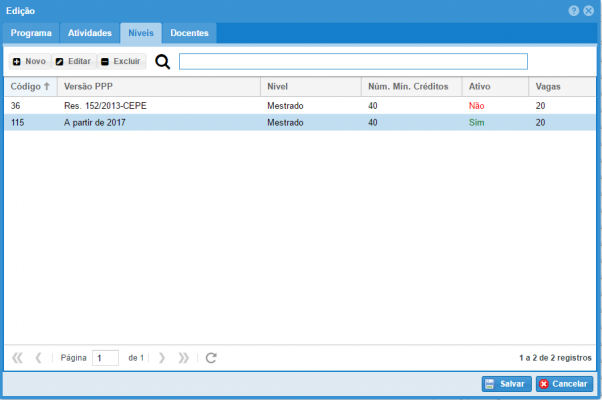Viewport: 602px width, 400px height.
Task: Click the Excluir button to delete
Action: 120,62
